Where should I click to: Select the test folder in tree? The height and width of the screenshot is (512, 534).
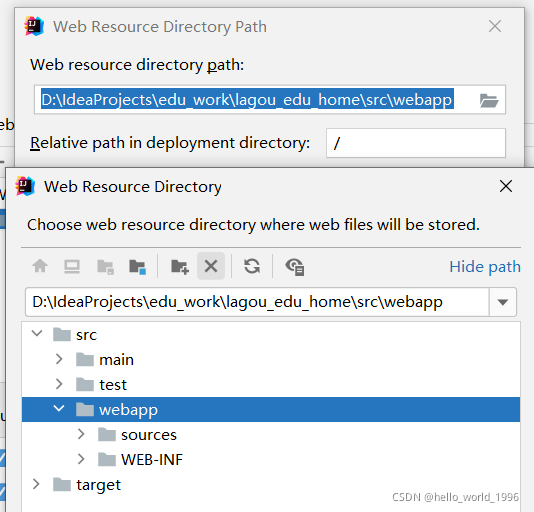pyautogui.click(x=101, y=385)
